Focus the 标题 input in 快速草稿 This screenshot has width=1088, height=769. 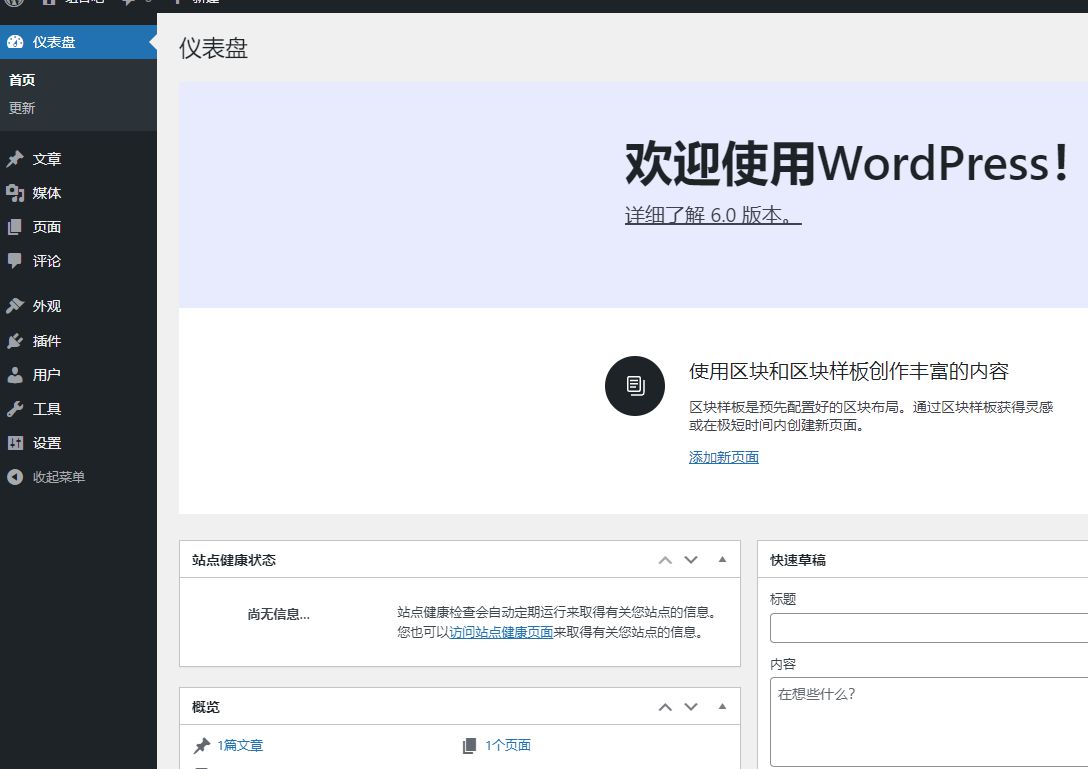[929, 628]
